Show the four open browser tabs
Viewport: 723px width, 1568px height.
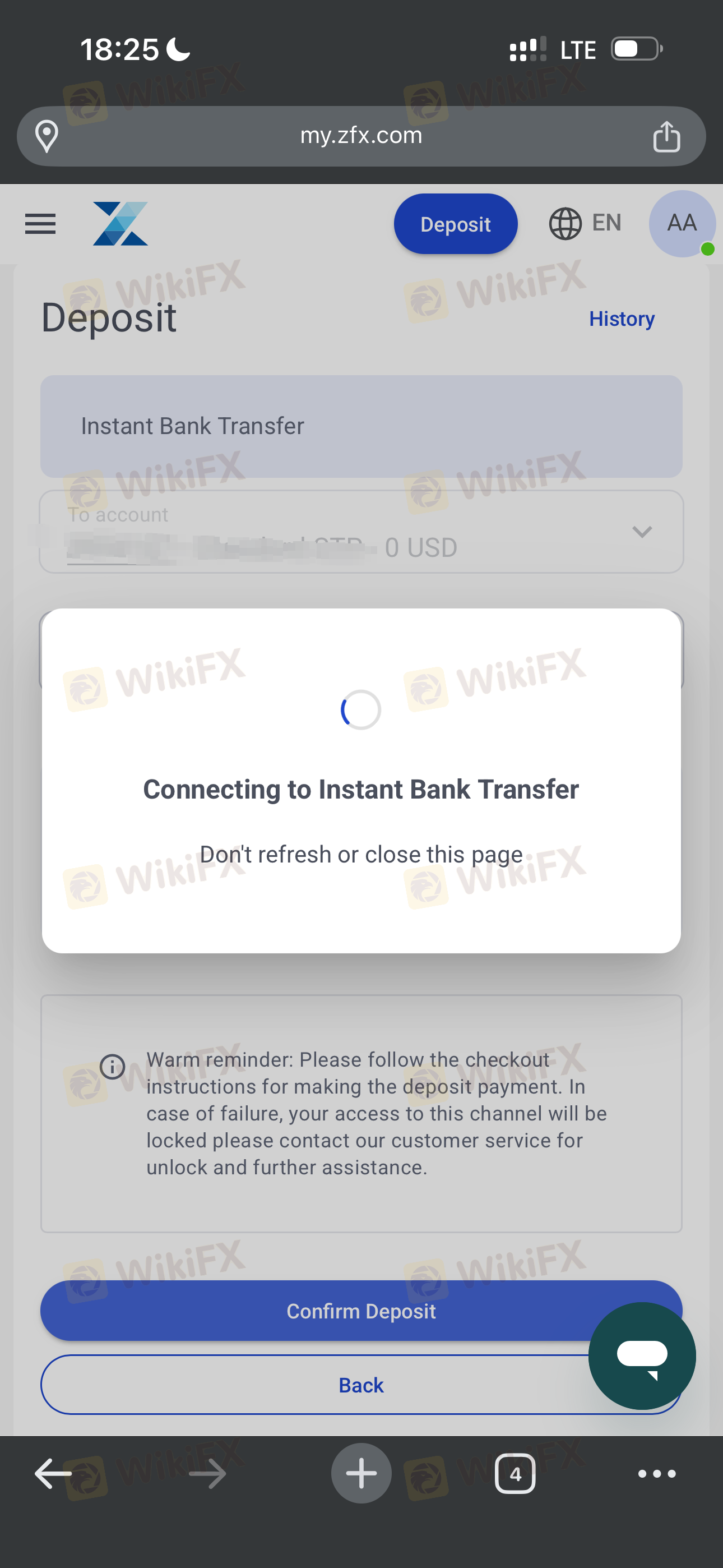pyautogui.click(x=515, y=1474)
